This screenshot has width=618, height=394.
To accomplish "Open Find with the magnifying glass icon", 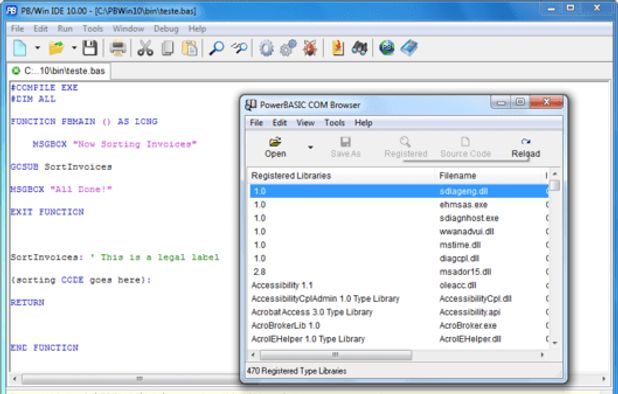I will (216, 48).
